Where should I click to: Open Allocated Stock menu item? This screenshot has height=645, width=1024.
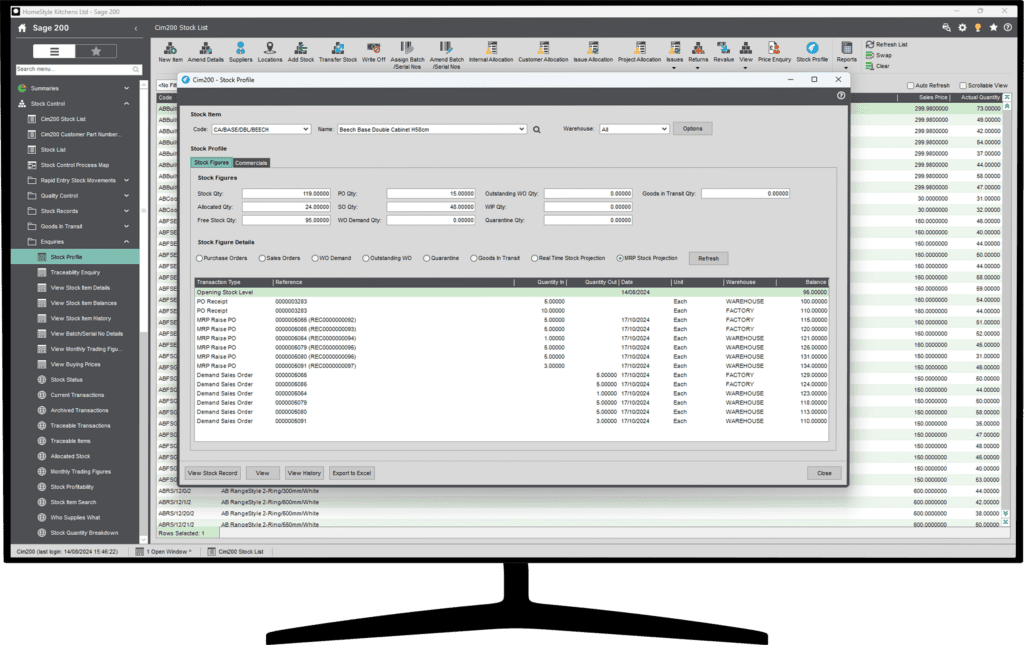pos(71,456)
